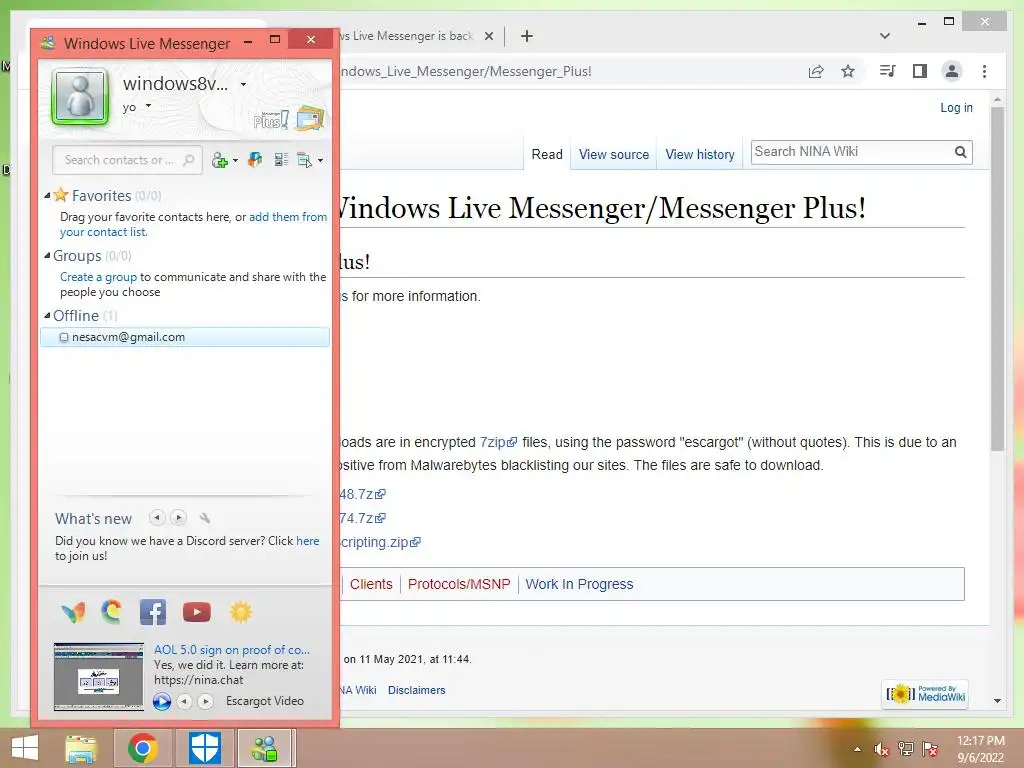Viewport: 1024px width, 768px height.
Task: Collapse the Offline contacts group
Action: point(47,315)
